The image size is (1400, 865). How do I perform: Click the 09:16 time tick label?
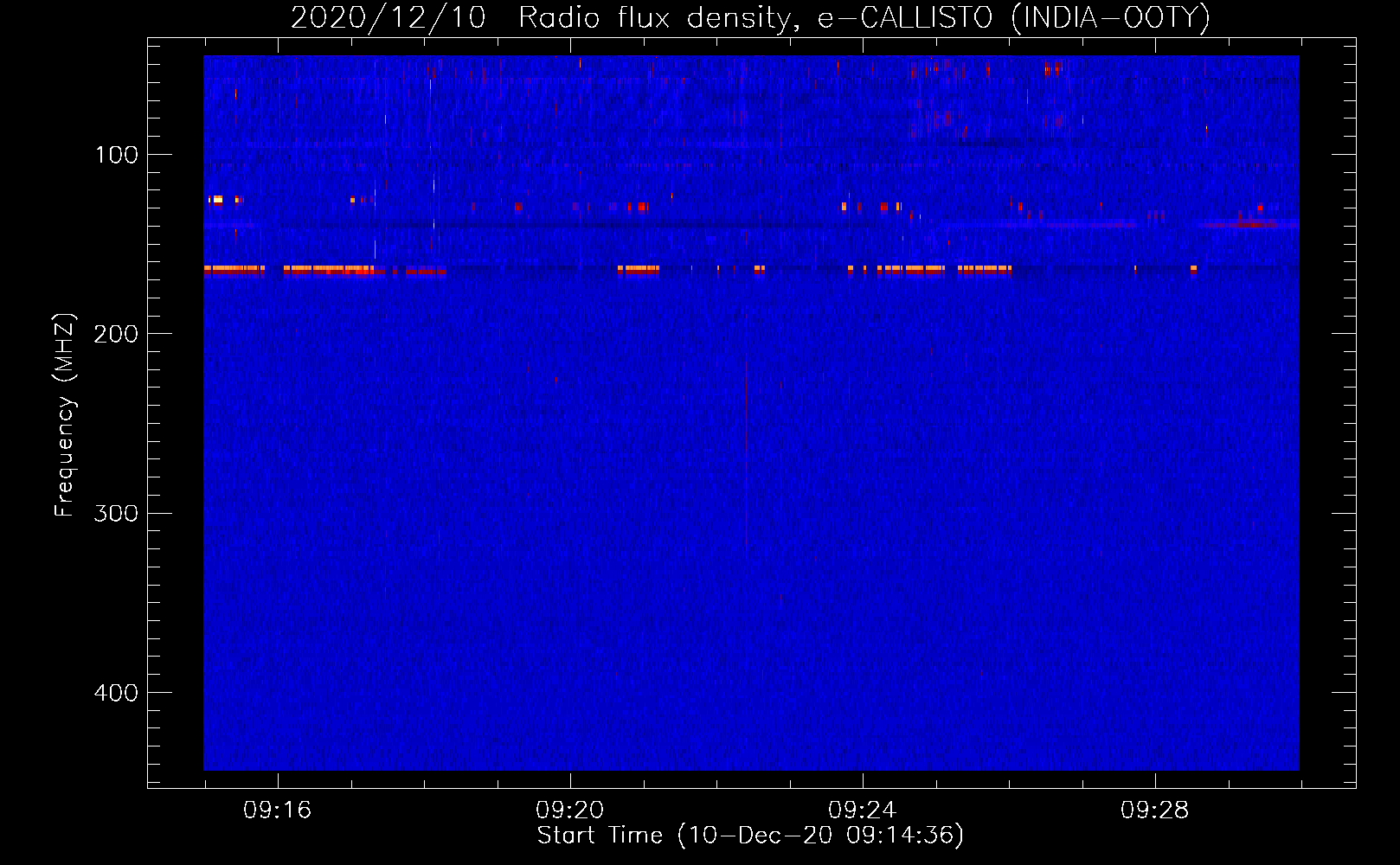[277, 811]
